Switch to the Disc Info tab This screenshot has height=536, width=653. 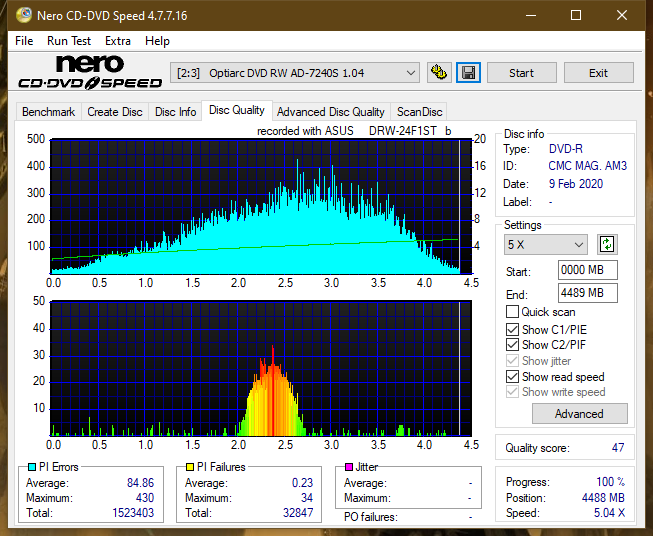175,112
